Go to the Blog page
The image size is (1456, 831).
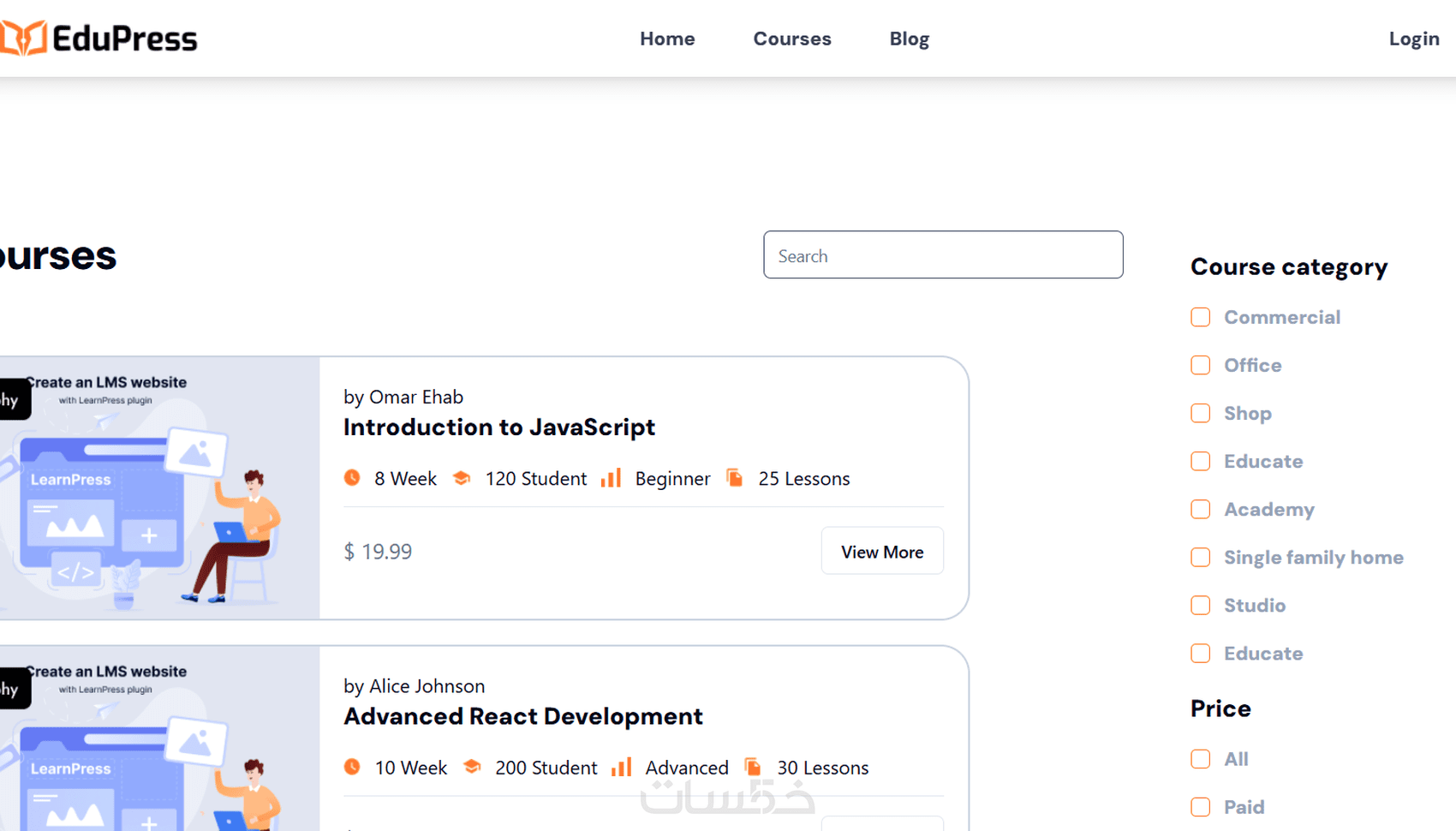click(909, 39)
